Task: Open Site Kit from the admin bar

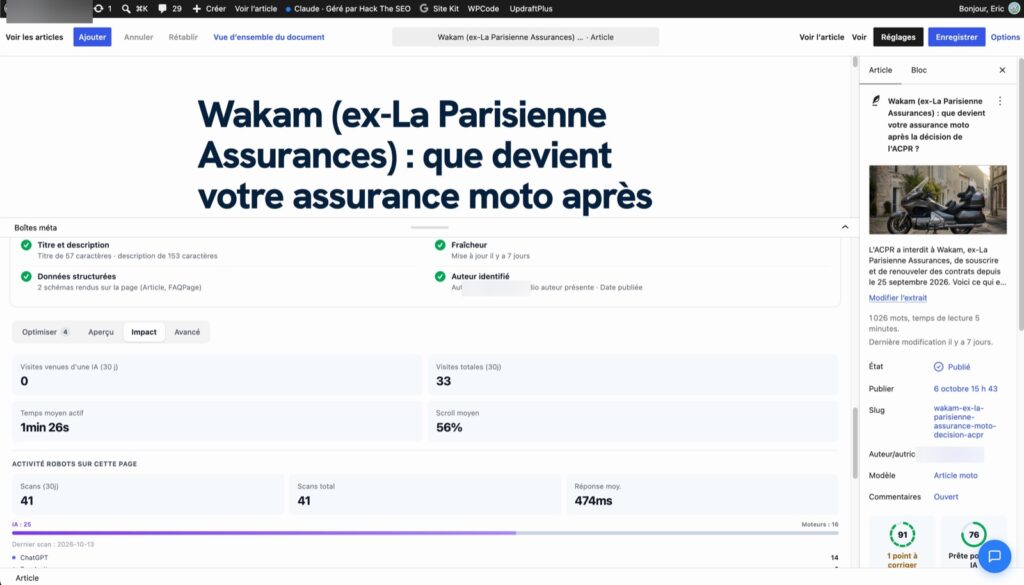Action: 439,8
